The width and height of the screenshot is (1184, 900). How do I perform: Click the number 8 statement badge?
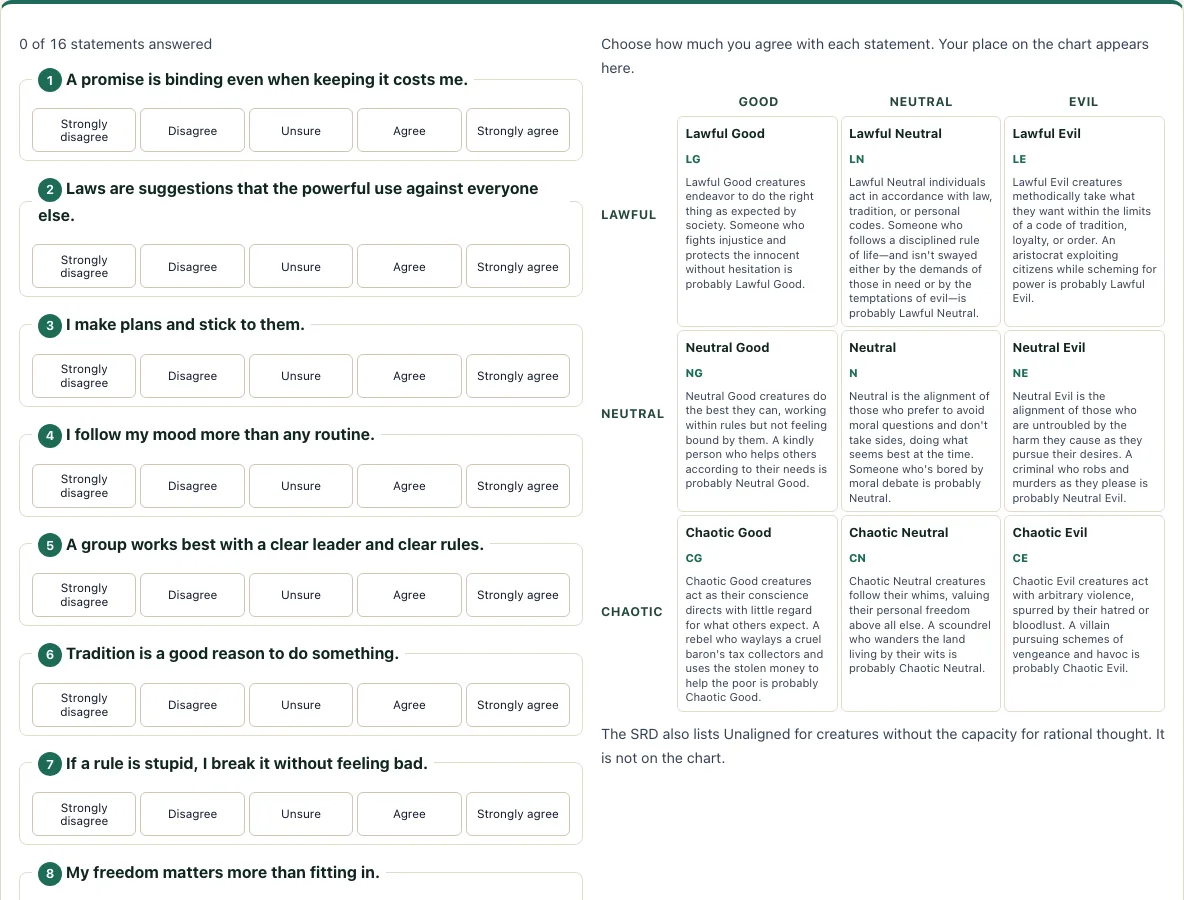[50, 874]
